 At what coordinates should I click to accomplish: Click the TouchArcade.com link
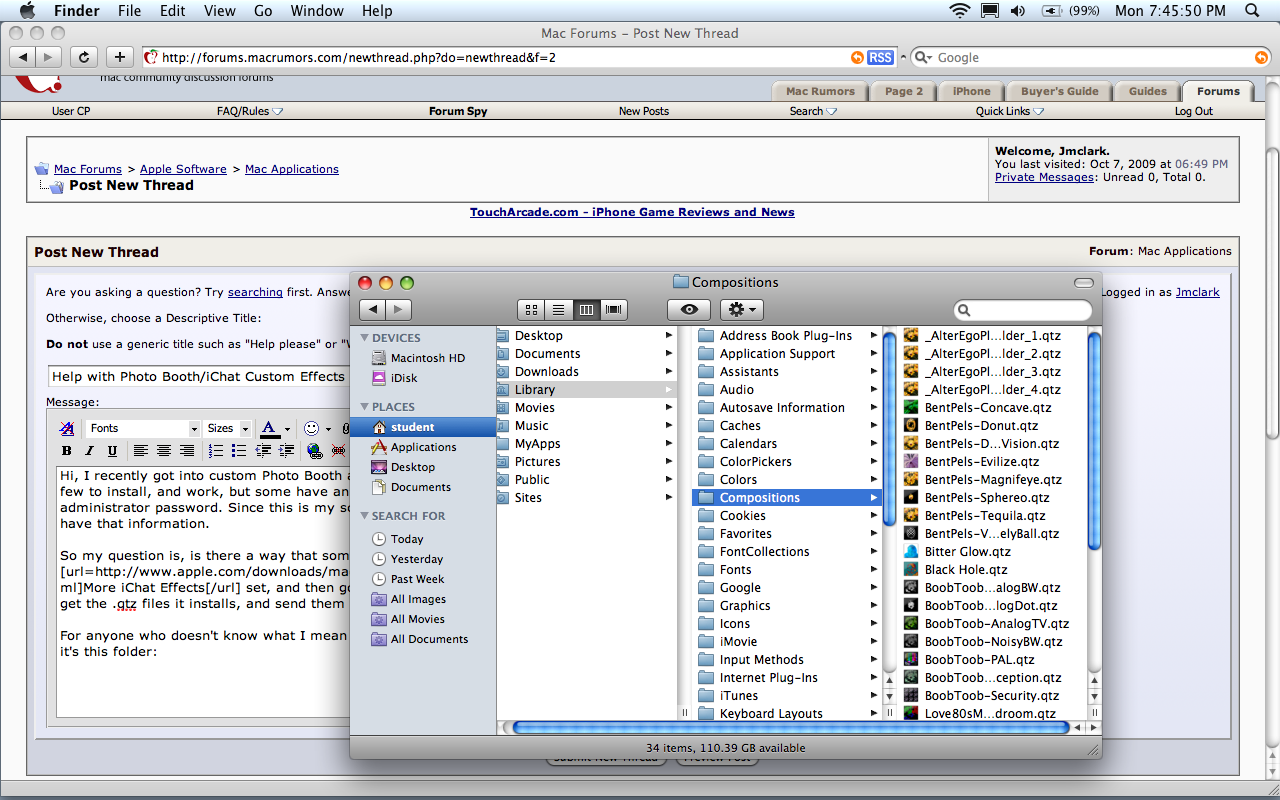click(632, 212)
